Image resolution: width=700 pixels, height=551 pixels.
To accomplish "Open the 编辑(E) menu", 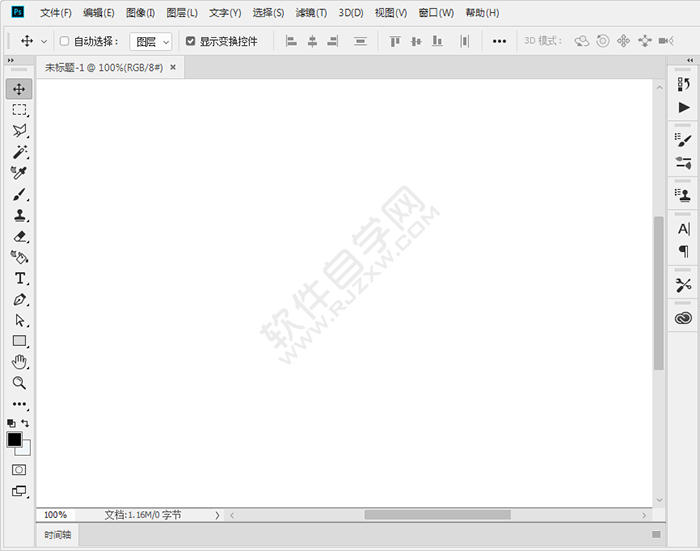I will (99, 13).
